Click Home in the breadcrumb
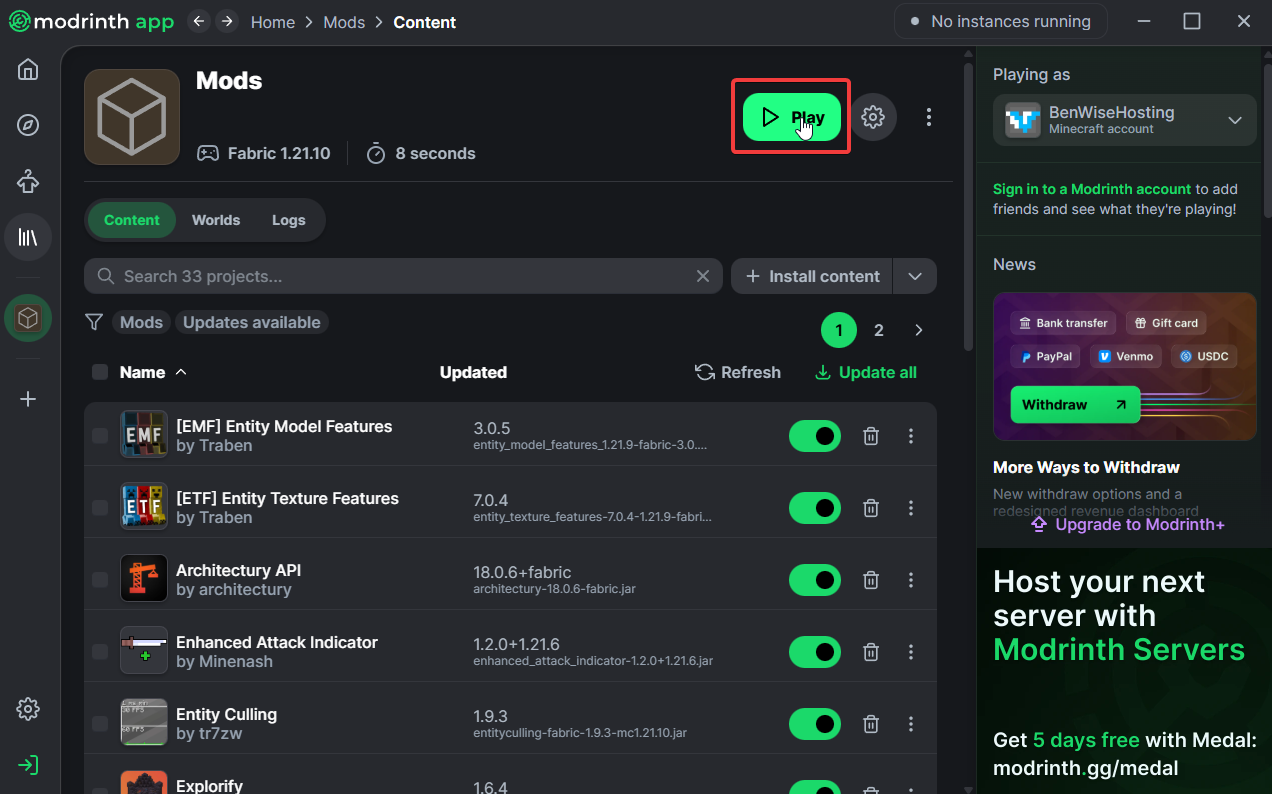Viewport: 1272px width, 794px height. [x=273, y=22]
